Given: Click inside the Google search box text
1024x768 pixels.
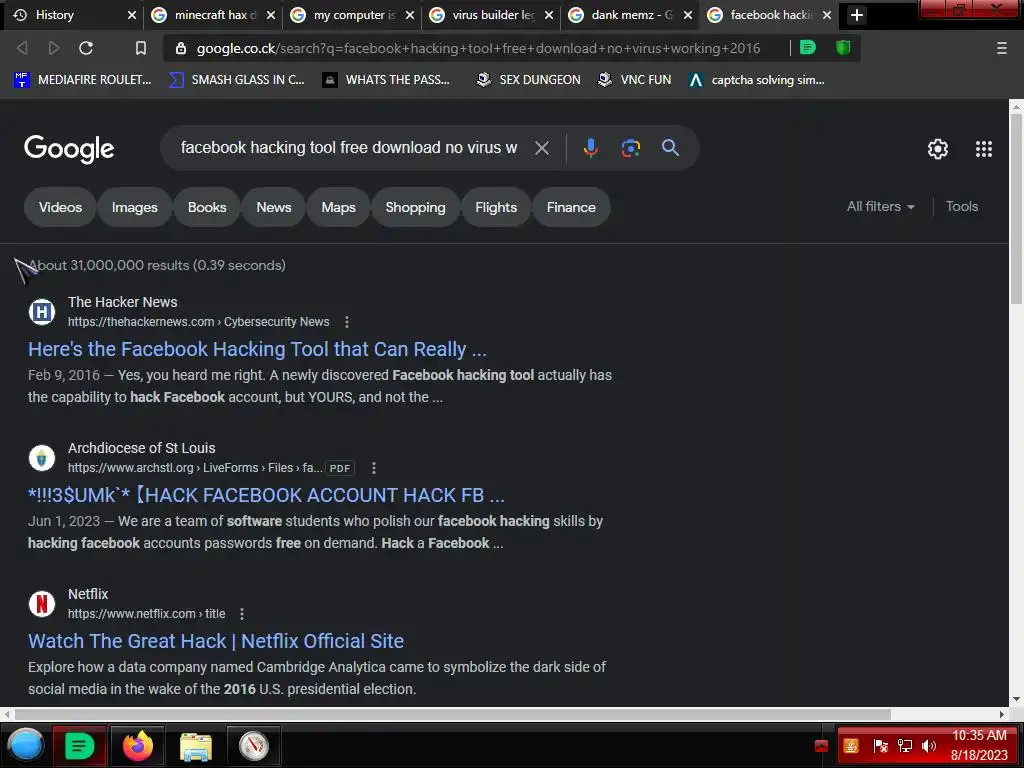Looking at the screenshot, I should (349, 148).
